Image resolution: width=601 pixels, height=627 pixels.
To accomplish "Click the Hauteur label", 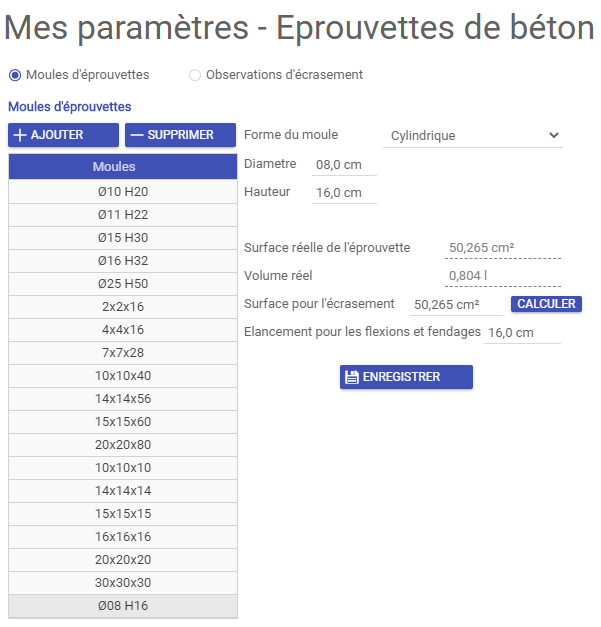I will 267,192.
